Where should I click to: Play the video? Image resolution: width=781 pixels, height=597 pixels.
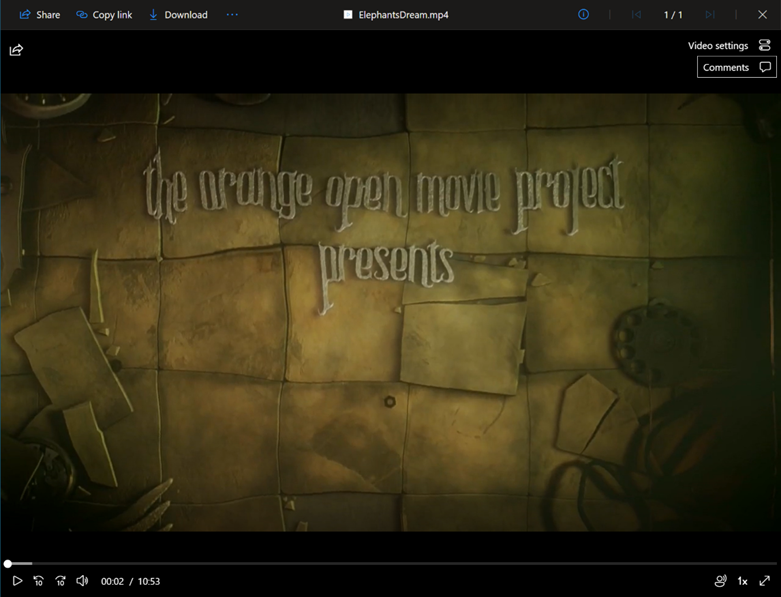point(17,581)
